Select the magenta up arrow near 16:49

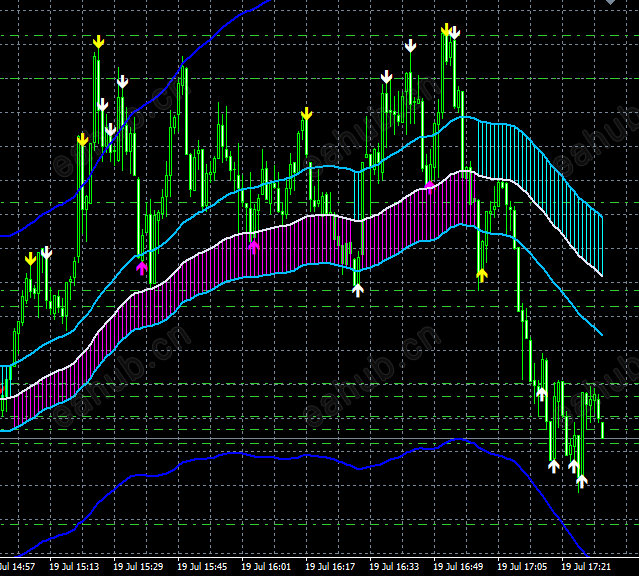pyautogui.click(x=430, y=187)
